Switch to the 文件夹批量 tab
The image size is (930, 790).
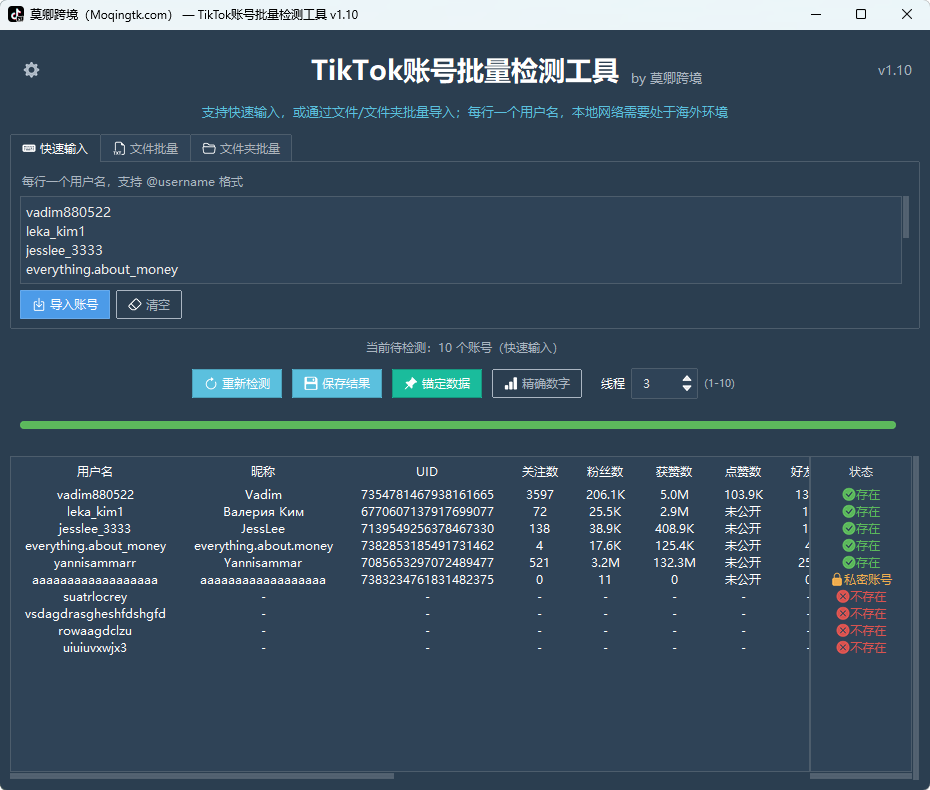(241, 149)
